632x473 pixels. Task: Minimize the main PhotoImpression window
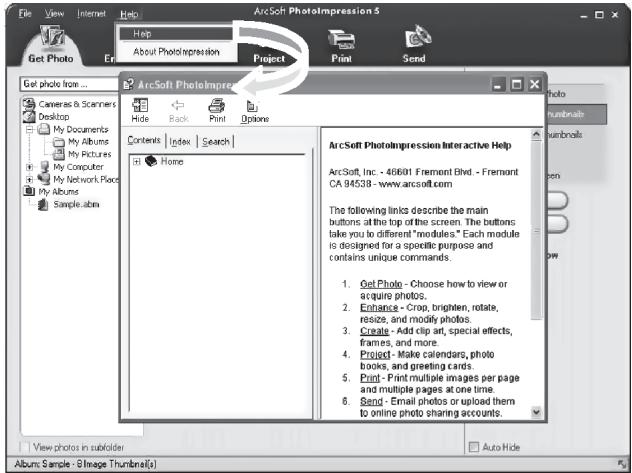point(584,15)
